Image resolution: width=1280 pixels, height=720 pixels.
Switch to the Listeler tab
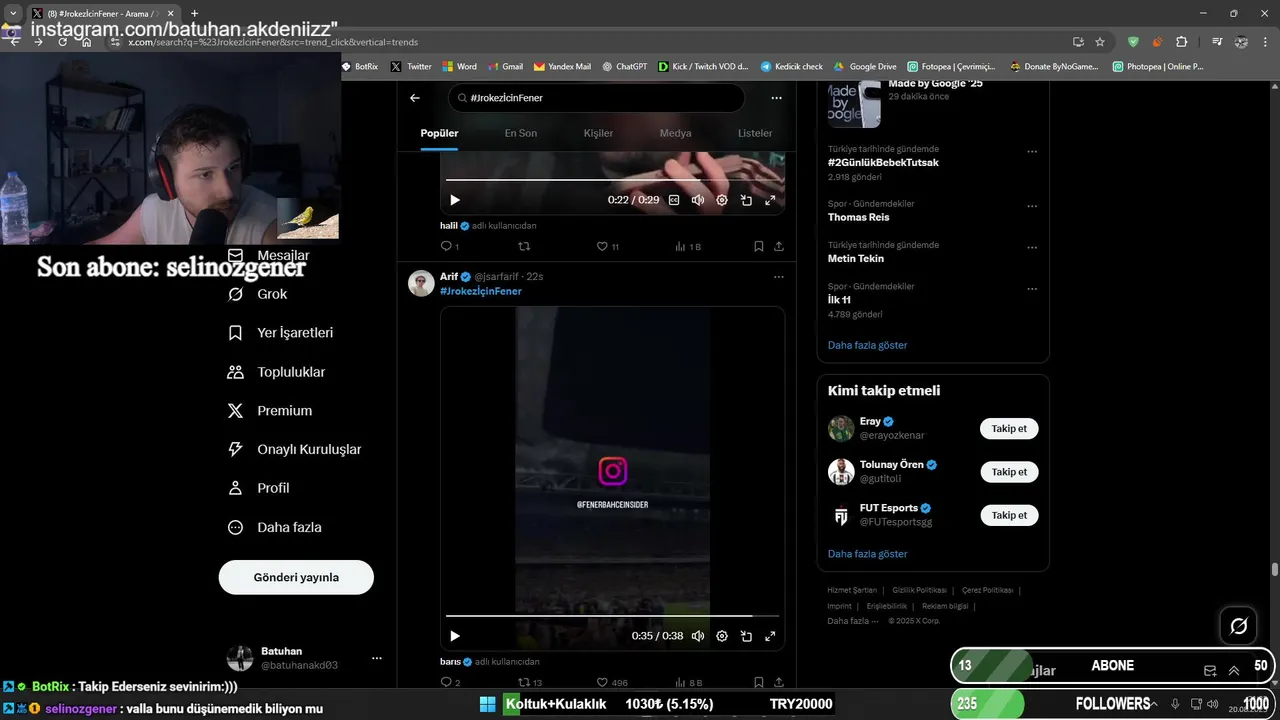pyautogui.click(x=755, y=133)
